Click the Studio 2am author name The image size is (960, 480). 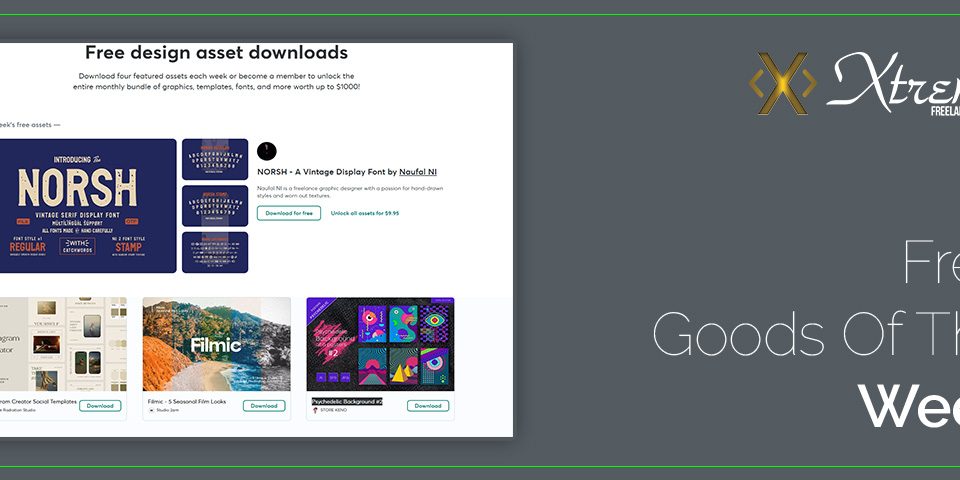tap(166, 410)
